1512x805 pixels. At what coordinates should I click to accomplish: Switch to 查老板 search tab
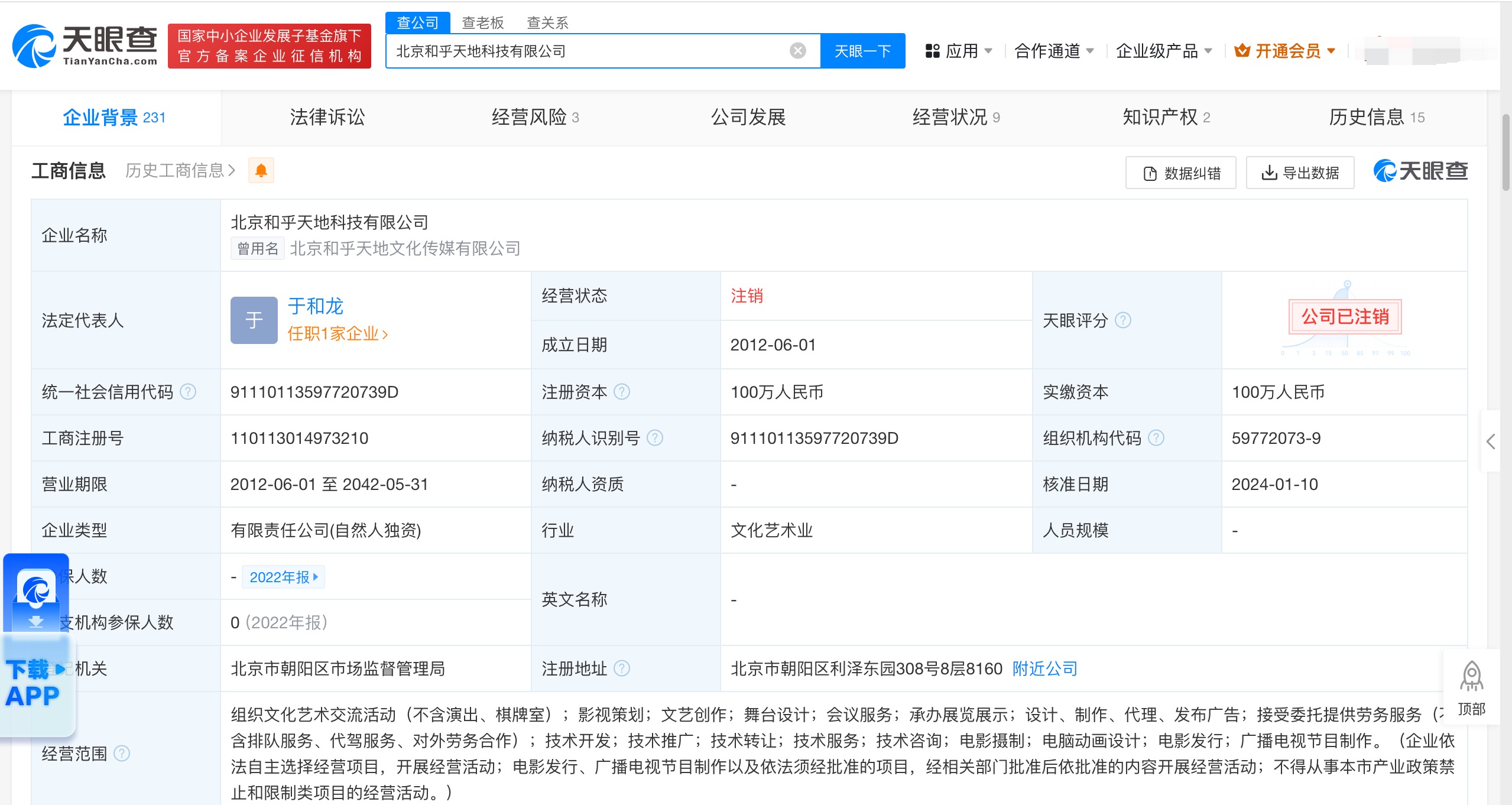coord(482,22)
